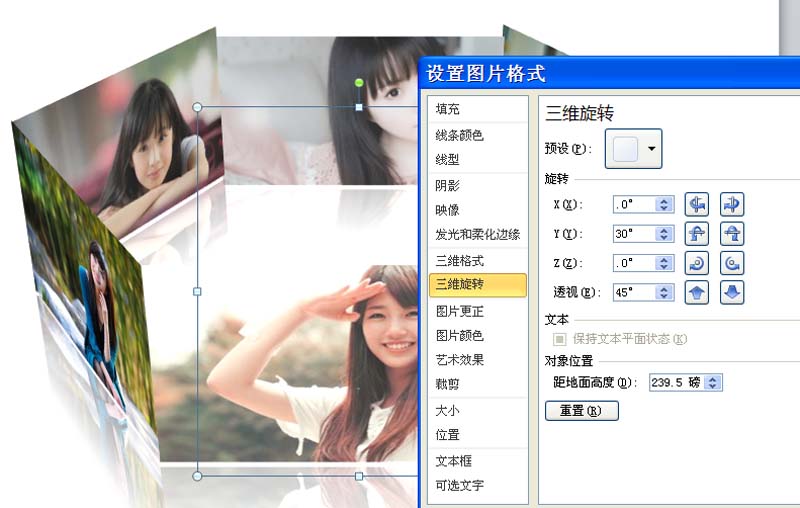Click the bottom-middle selection handle
The image size is (800, 508).
[359, 476]
